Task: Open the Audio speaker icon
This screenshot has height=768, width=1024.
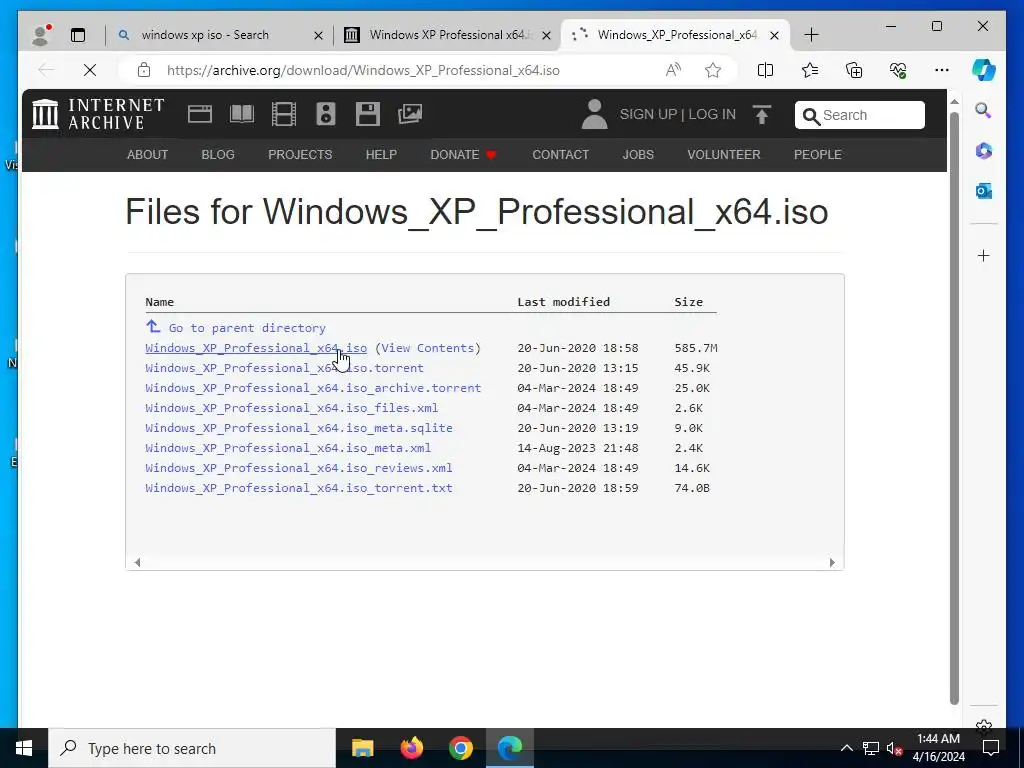Action: coord(326,114)
